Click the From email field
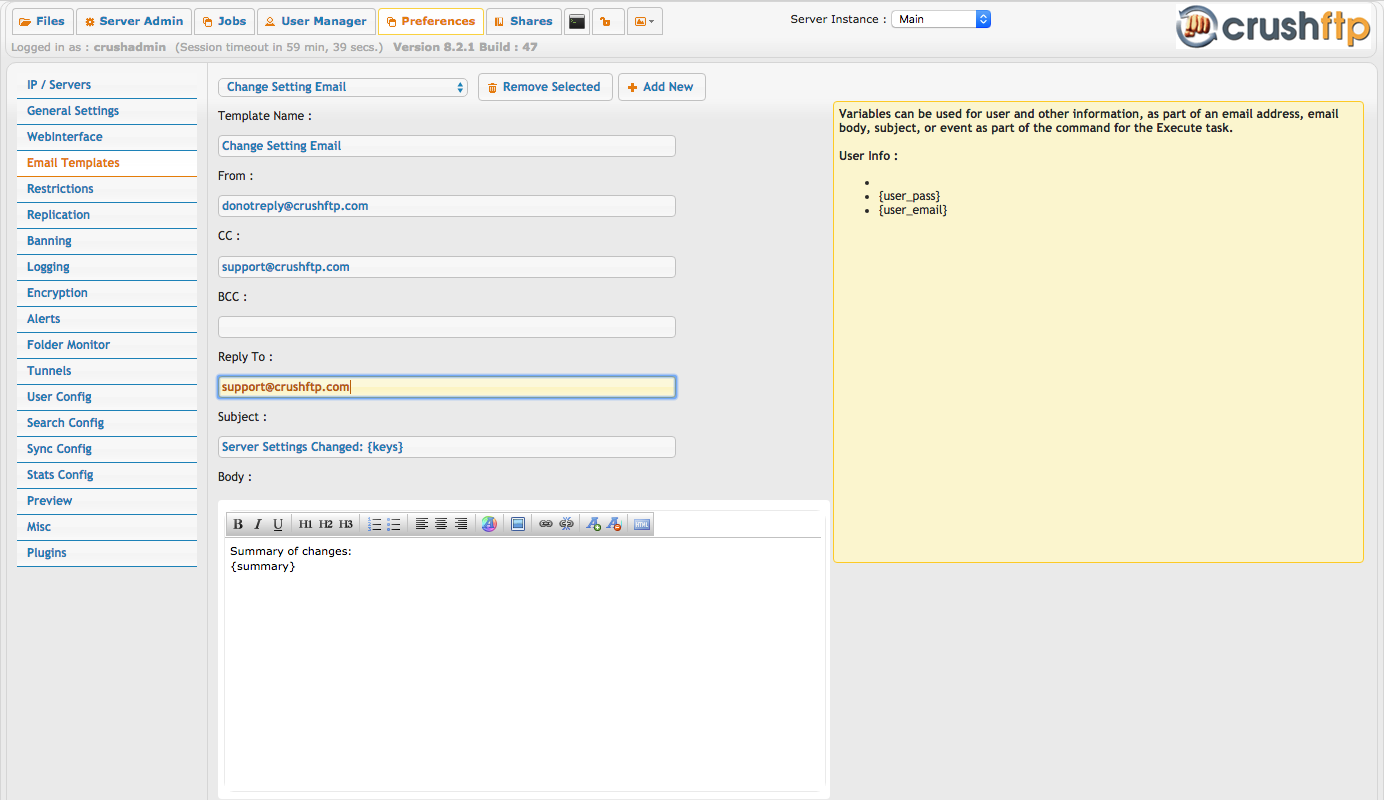The width and height of the screenshot is (1384, 800). [x=447, y=206]
